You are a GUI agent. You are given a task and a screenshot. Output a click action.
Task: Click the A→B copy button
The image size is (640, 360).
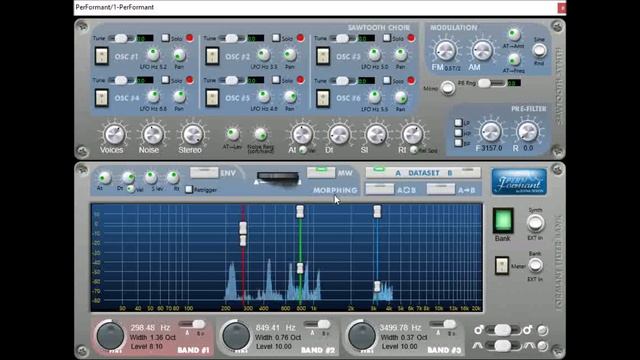[x=441, y=189]
